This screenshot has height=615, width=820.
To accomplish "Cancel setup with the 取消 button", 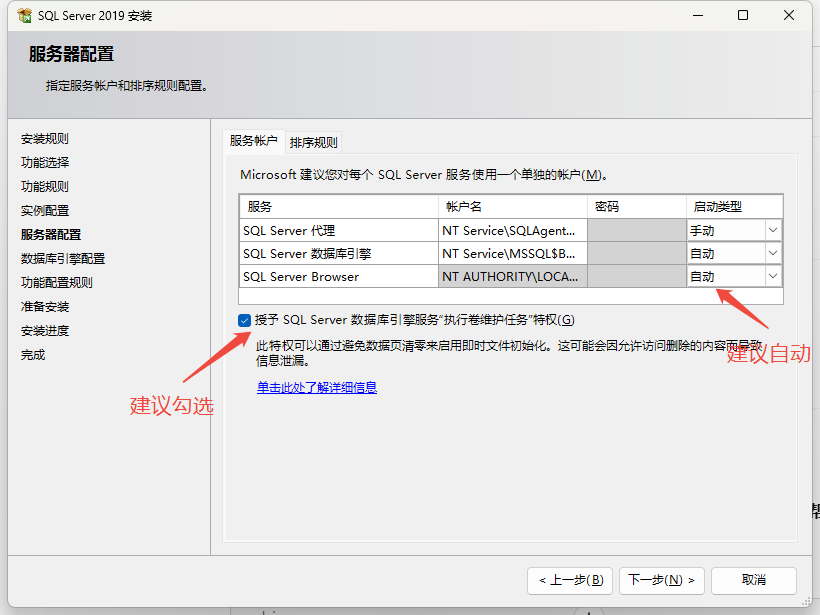I will coord(754,580).
